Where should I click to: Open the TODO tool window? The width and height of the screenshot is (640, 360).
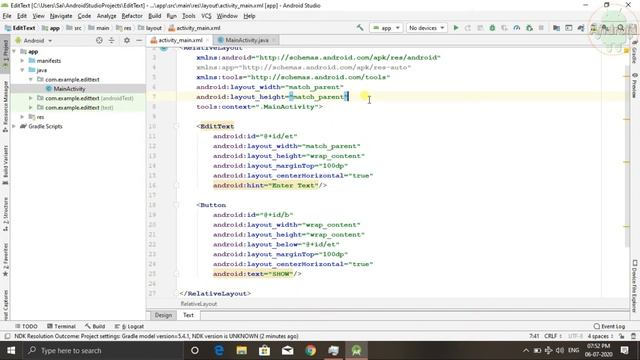tap(26, 326)
